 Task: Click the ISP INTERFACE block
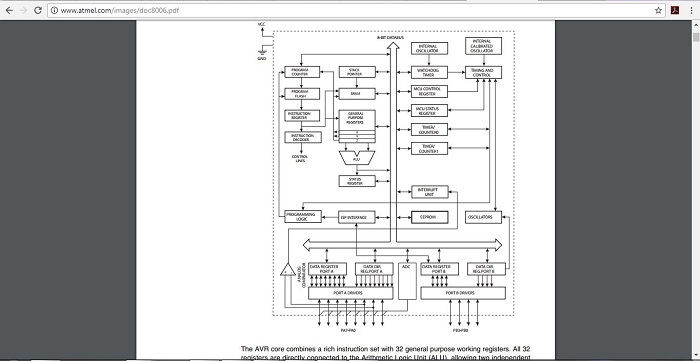[357, 217]
